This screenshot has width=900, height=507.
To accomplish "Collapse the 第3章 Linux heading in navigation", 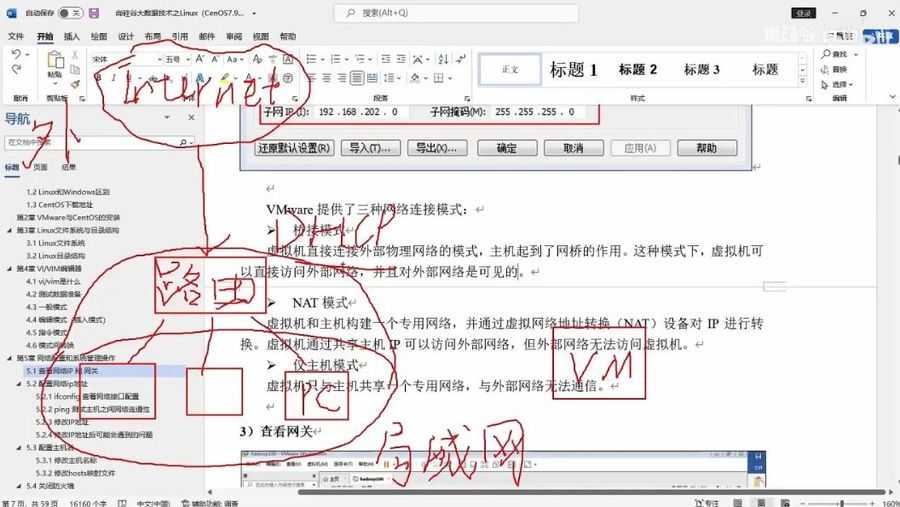I will tap(9, 230).
